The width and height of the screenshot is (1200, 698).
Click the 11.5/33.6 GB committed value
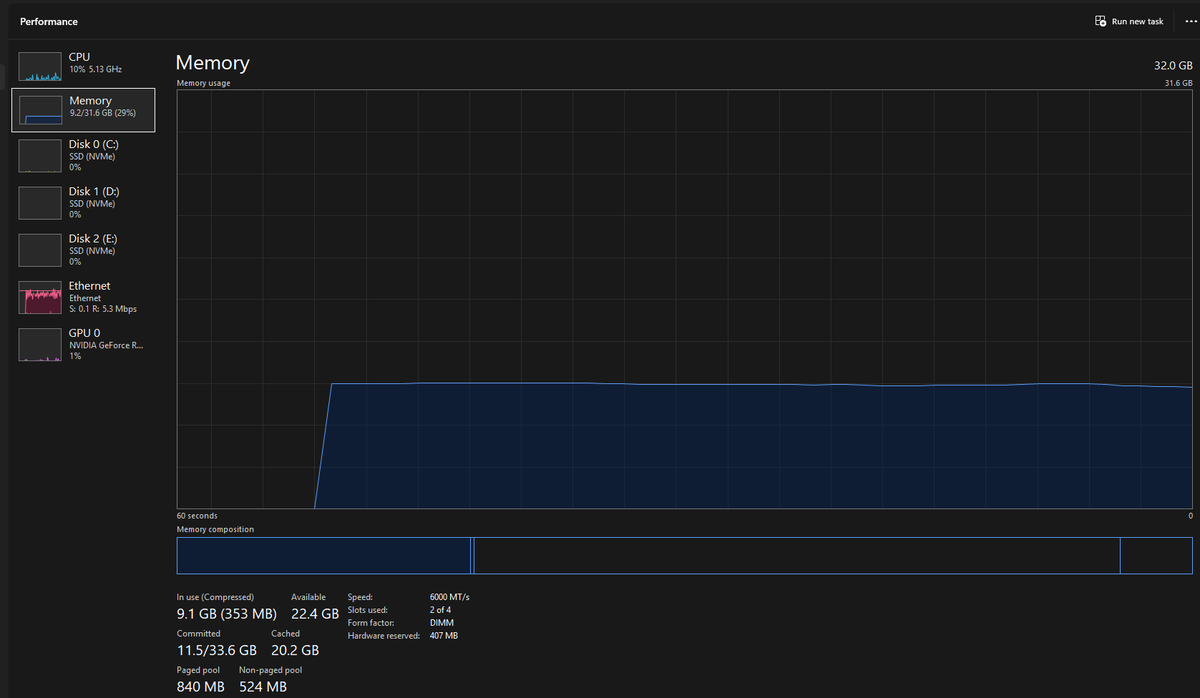tap(217, 651)
